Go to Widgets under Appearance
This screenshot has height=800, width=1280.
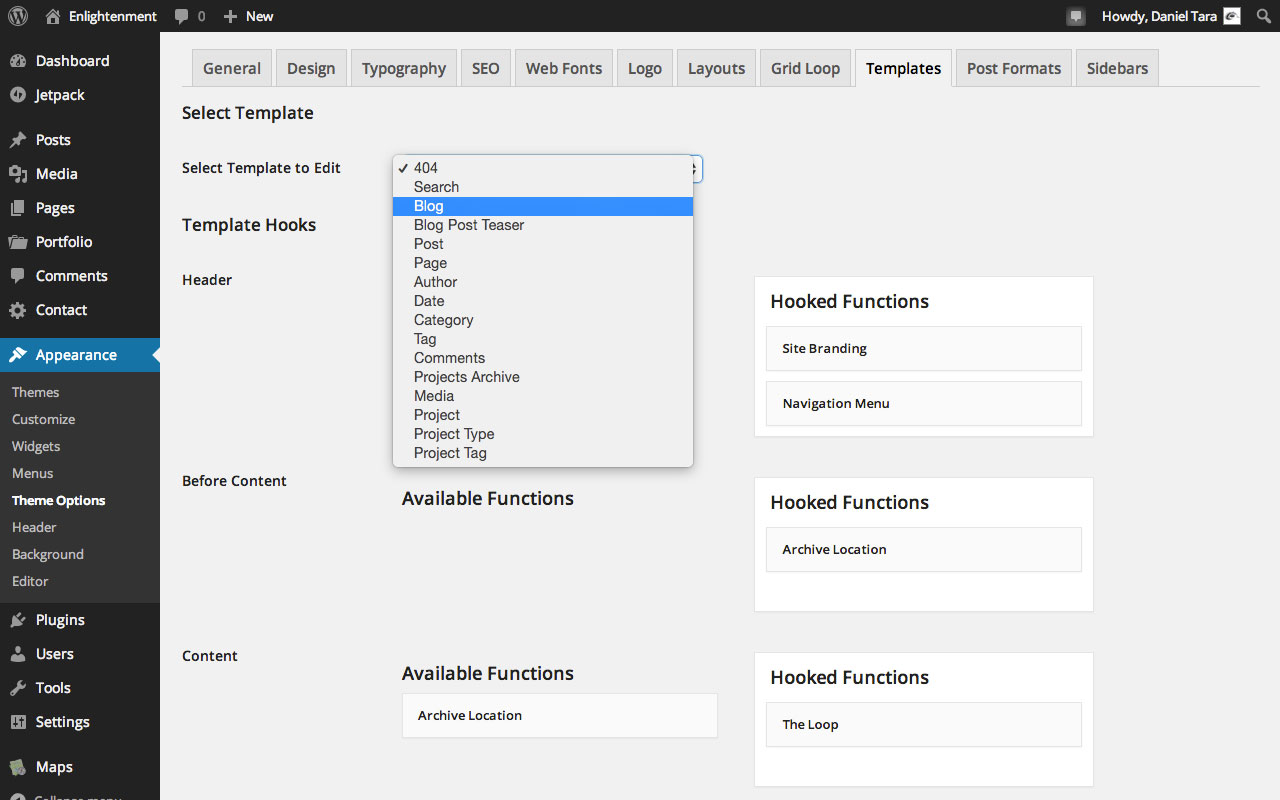click(x=36, y=446)
